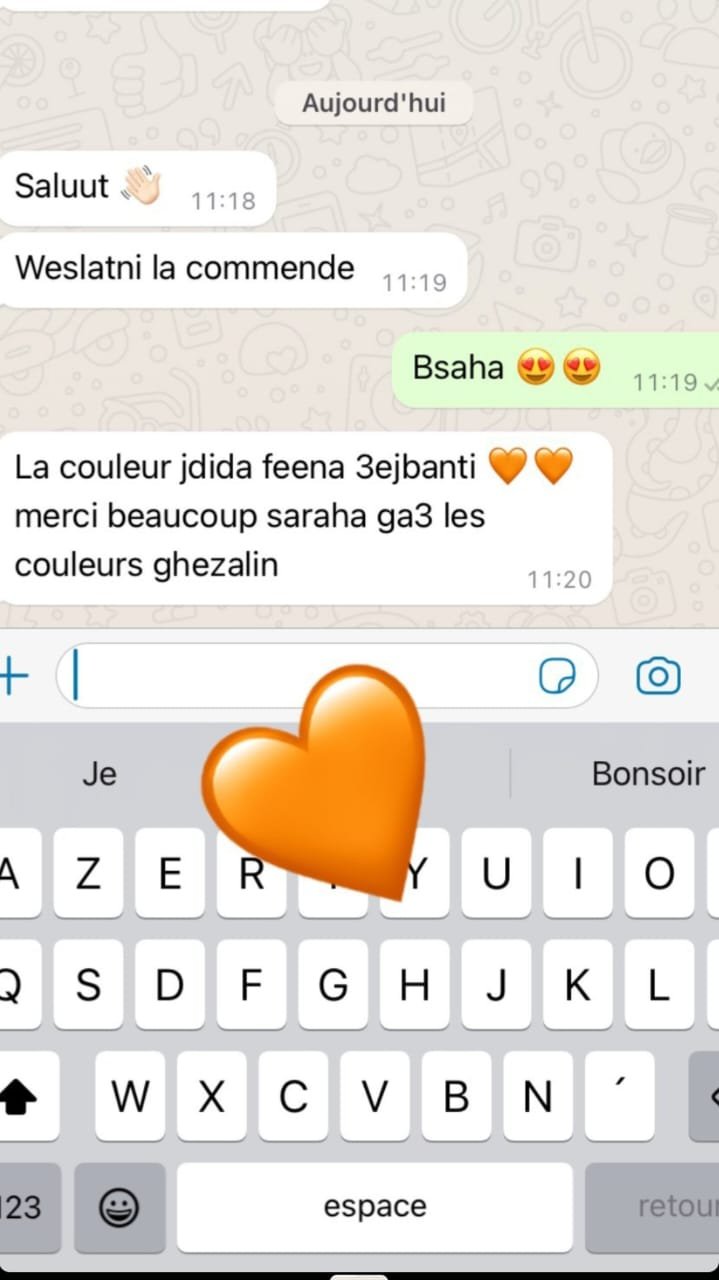Toggle the shift arrow key

[18, 1097]
